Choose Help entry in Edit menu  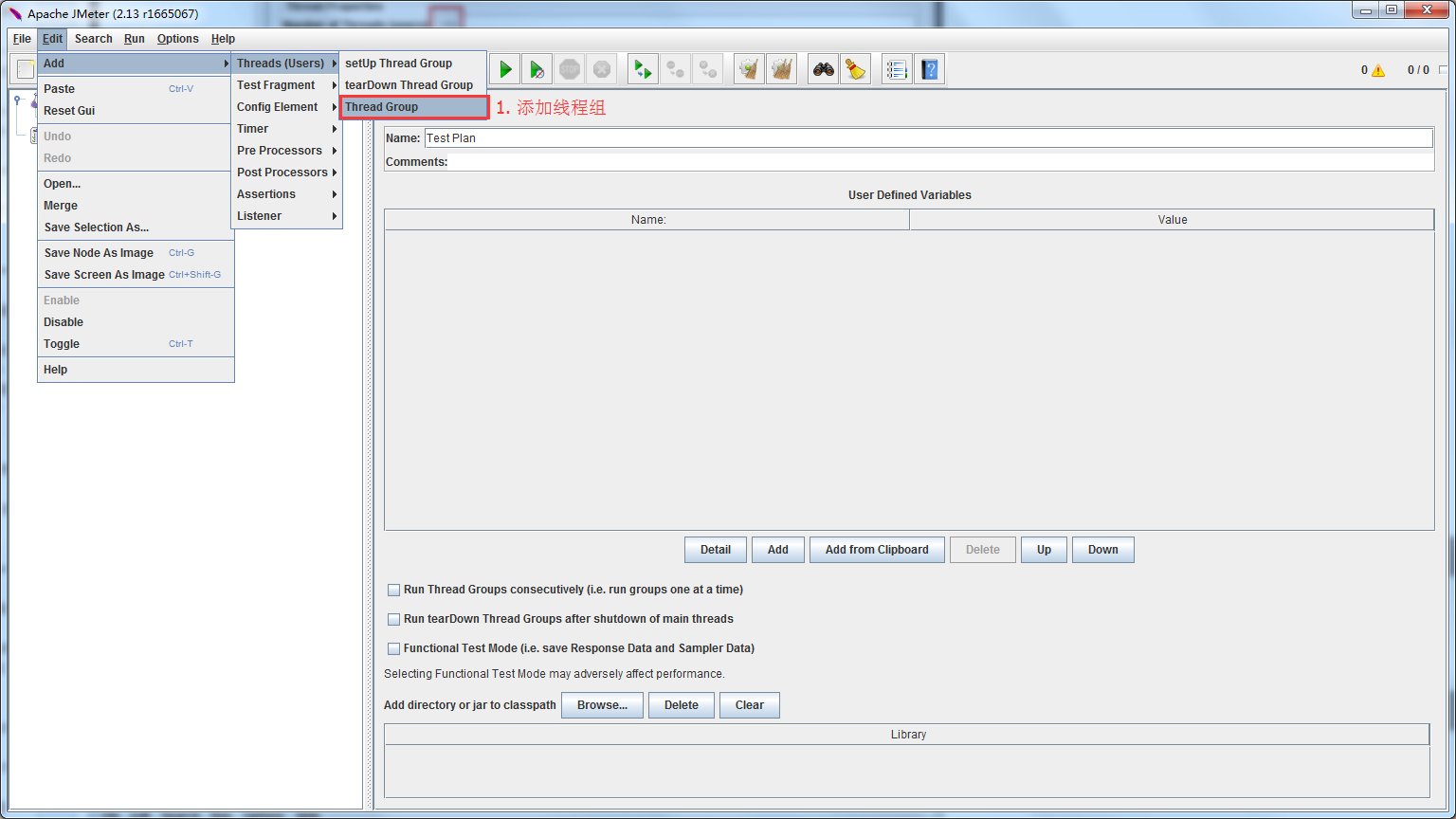(136, 370)
